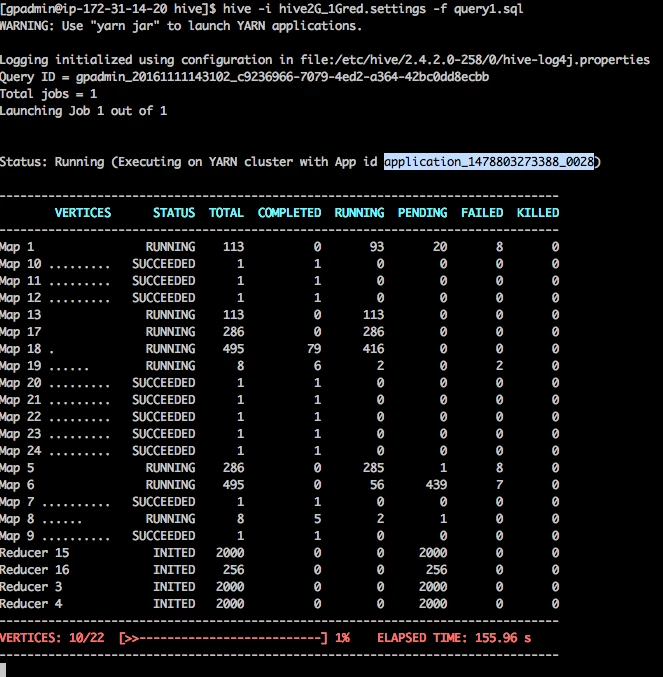Click the 'Map 1' vertex name
Image resolution: width=663 pixels, height=677 pixels.
17,247
